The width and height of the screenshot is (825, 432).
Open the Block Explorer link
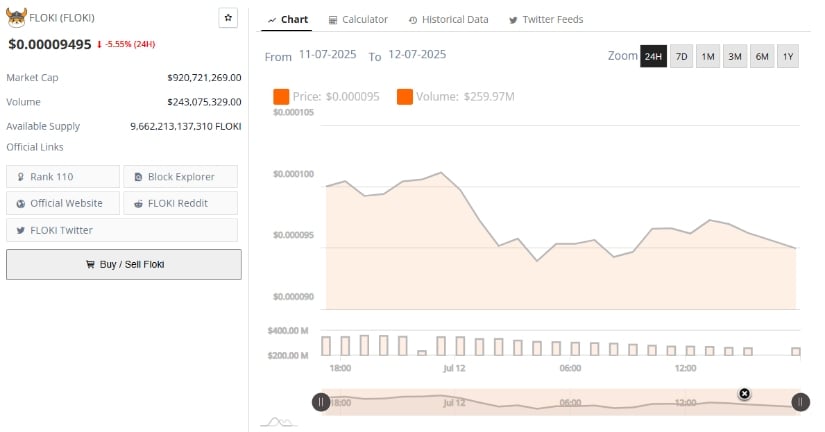(180, 177)
